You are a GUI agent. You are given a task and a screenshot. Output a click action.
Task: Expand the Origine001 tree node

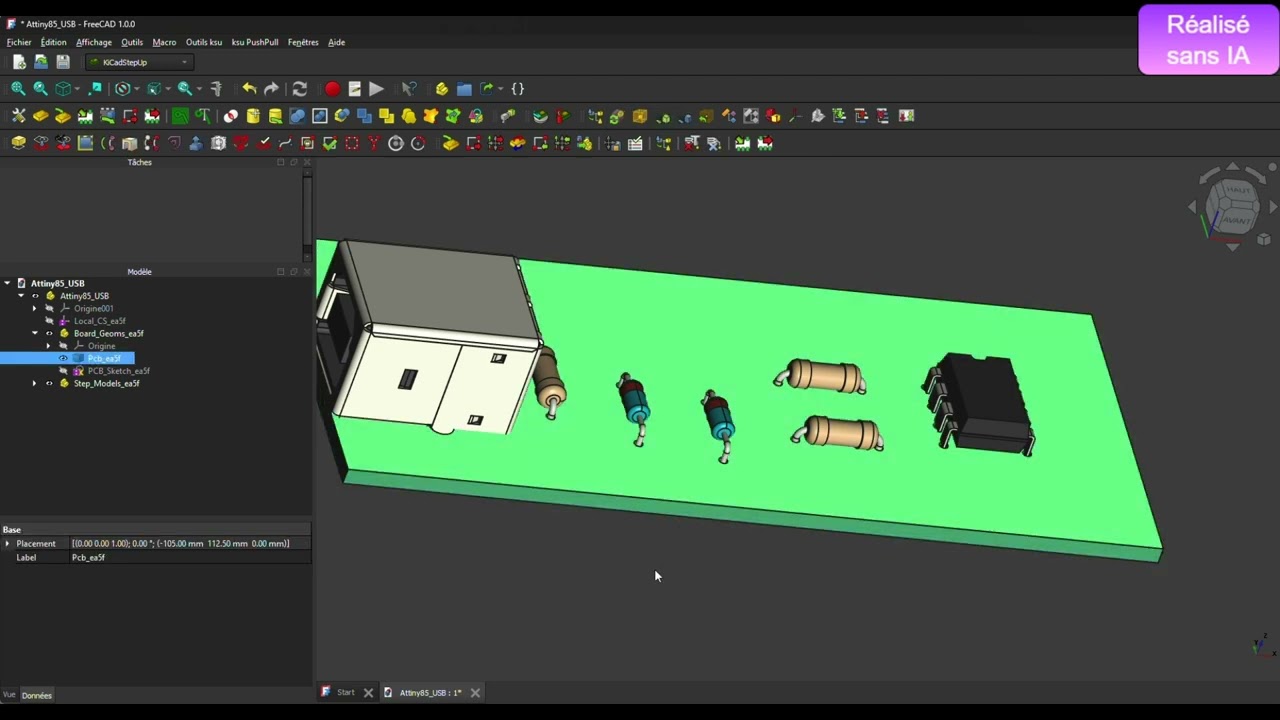[x=35, y=308]
